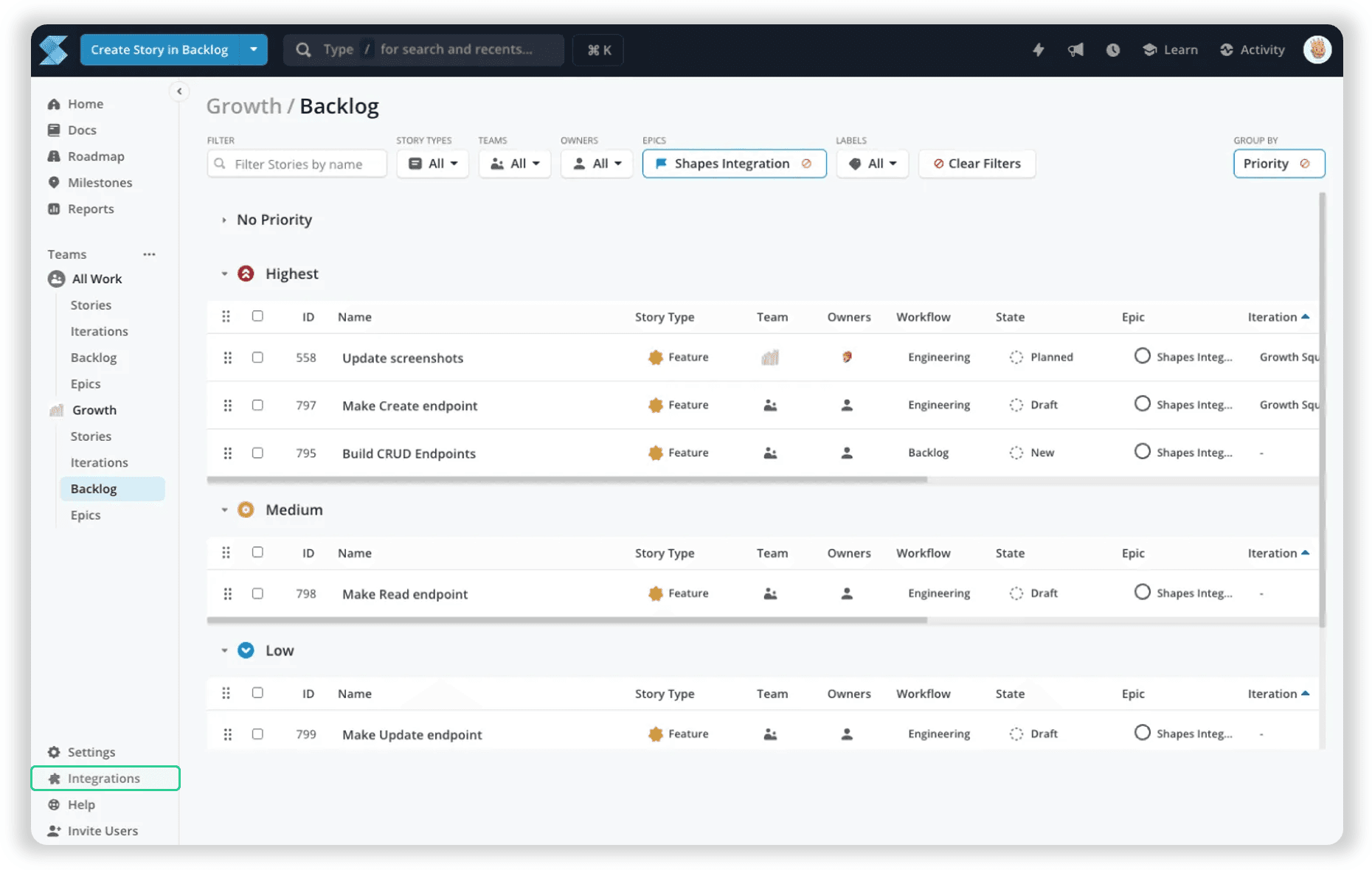This screenshot has width=1372, height=870.
Task: Open the Learn link
Action: tap(1170, 50)
